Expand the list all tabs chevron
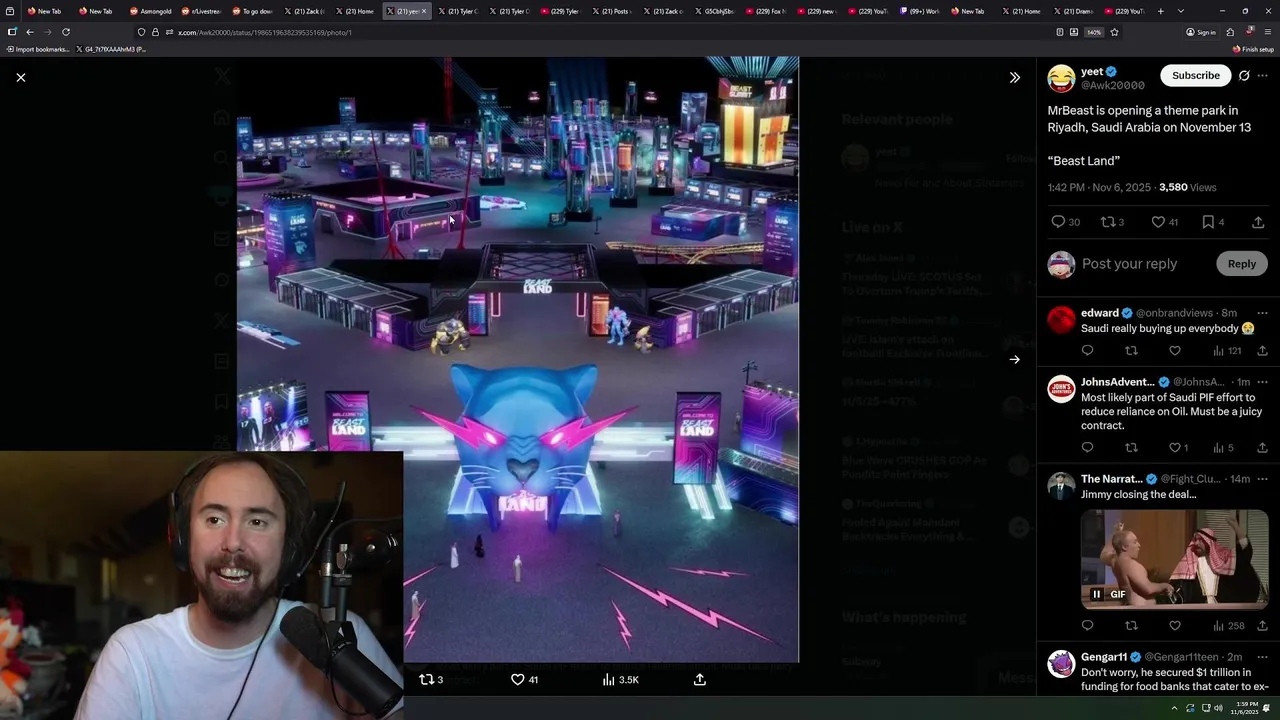 1181,11
